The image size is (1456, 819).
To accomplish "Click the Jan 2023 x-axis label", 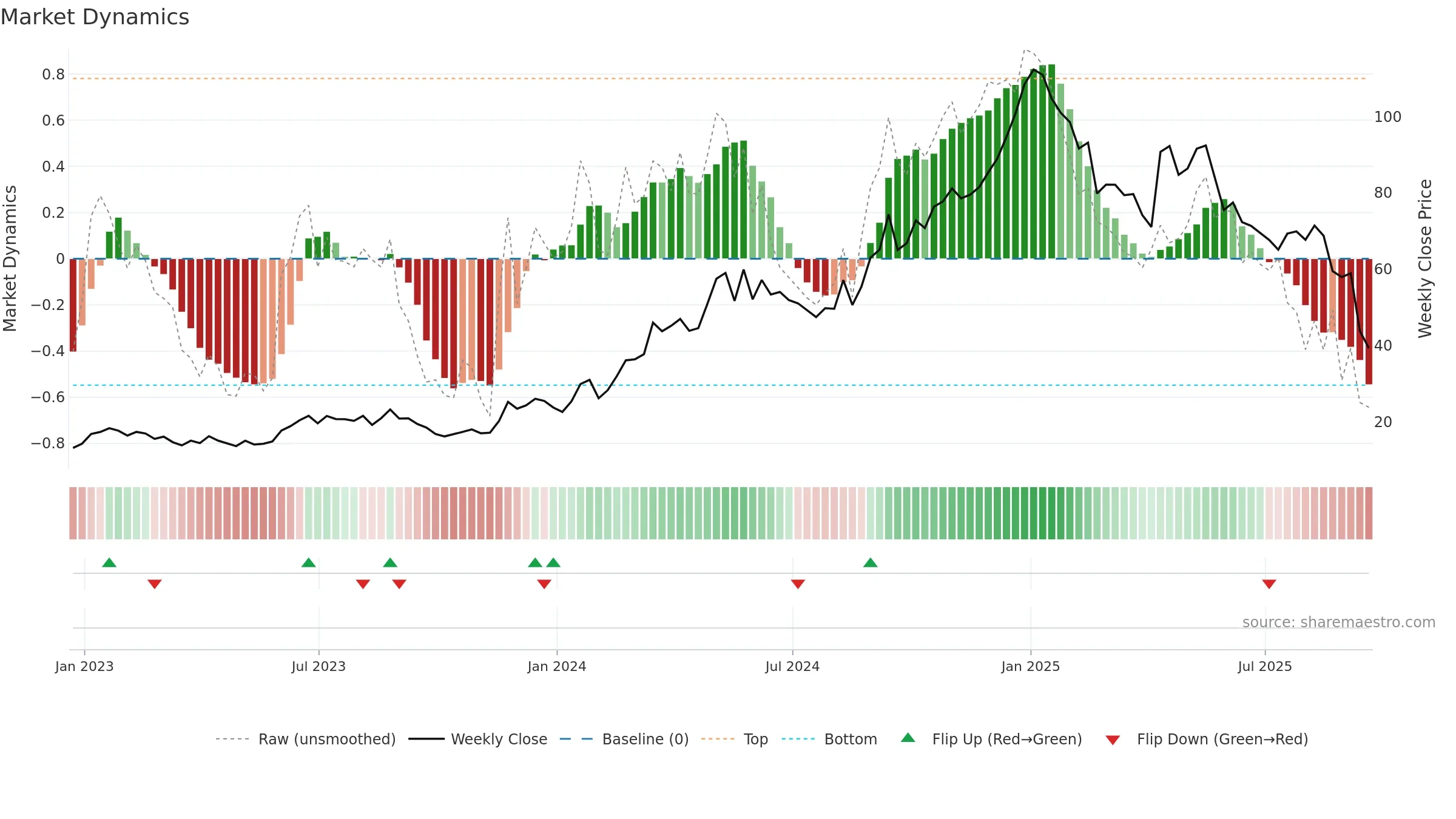I will [84, 666].
